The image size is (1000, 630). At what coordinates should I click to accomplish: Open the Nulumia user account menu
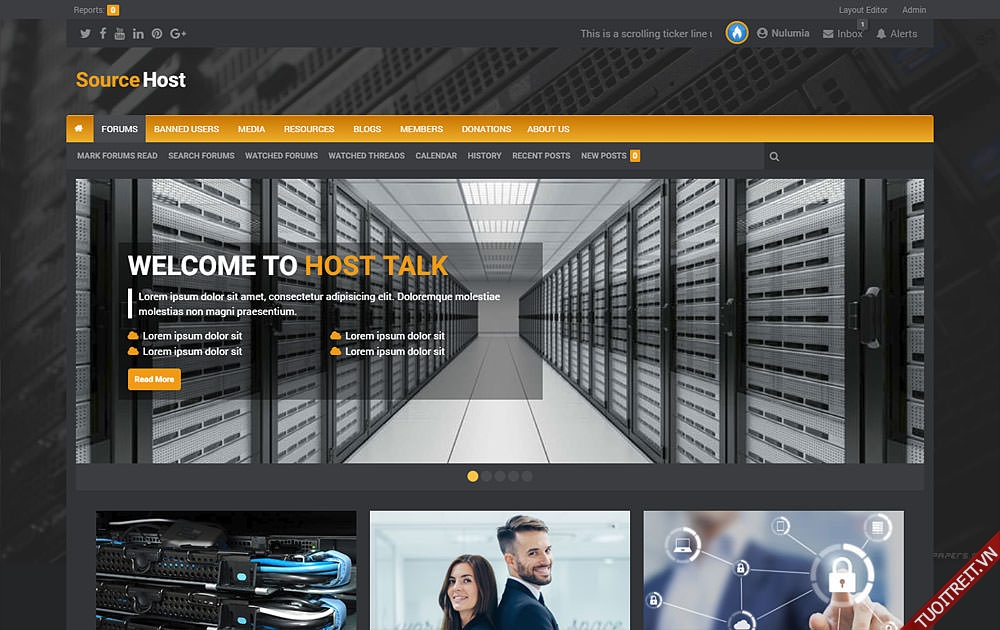pyautogui.click(x=784, y=33)
